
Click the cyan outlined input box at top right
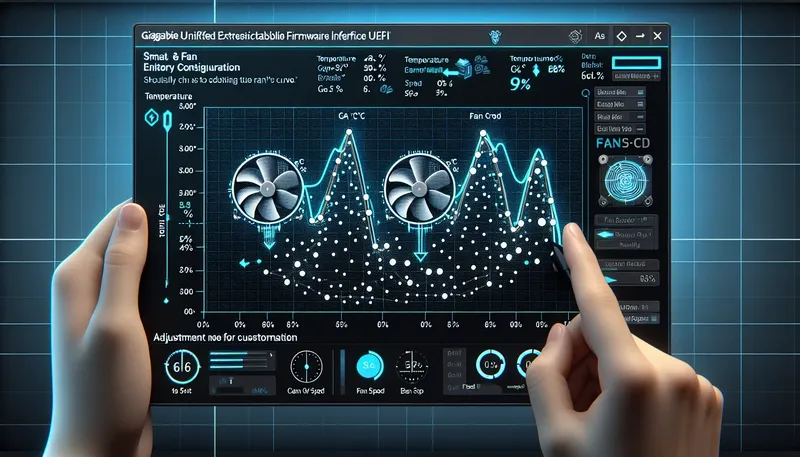636,63
